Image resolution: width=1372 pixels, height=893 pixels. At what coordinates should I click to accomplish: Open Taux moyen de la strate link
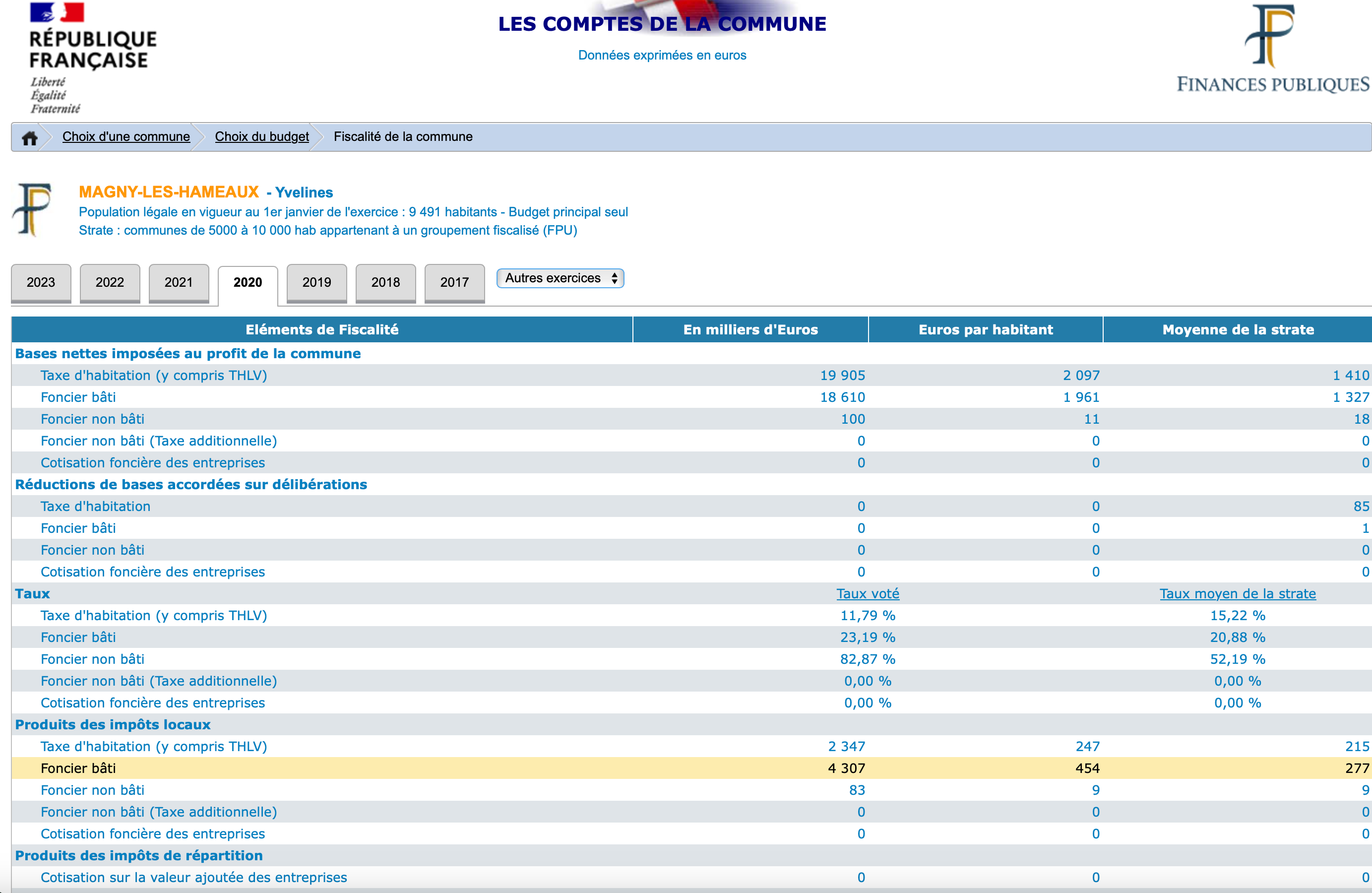point(1237,594)
